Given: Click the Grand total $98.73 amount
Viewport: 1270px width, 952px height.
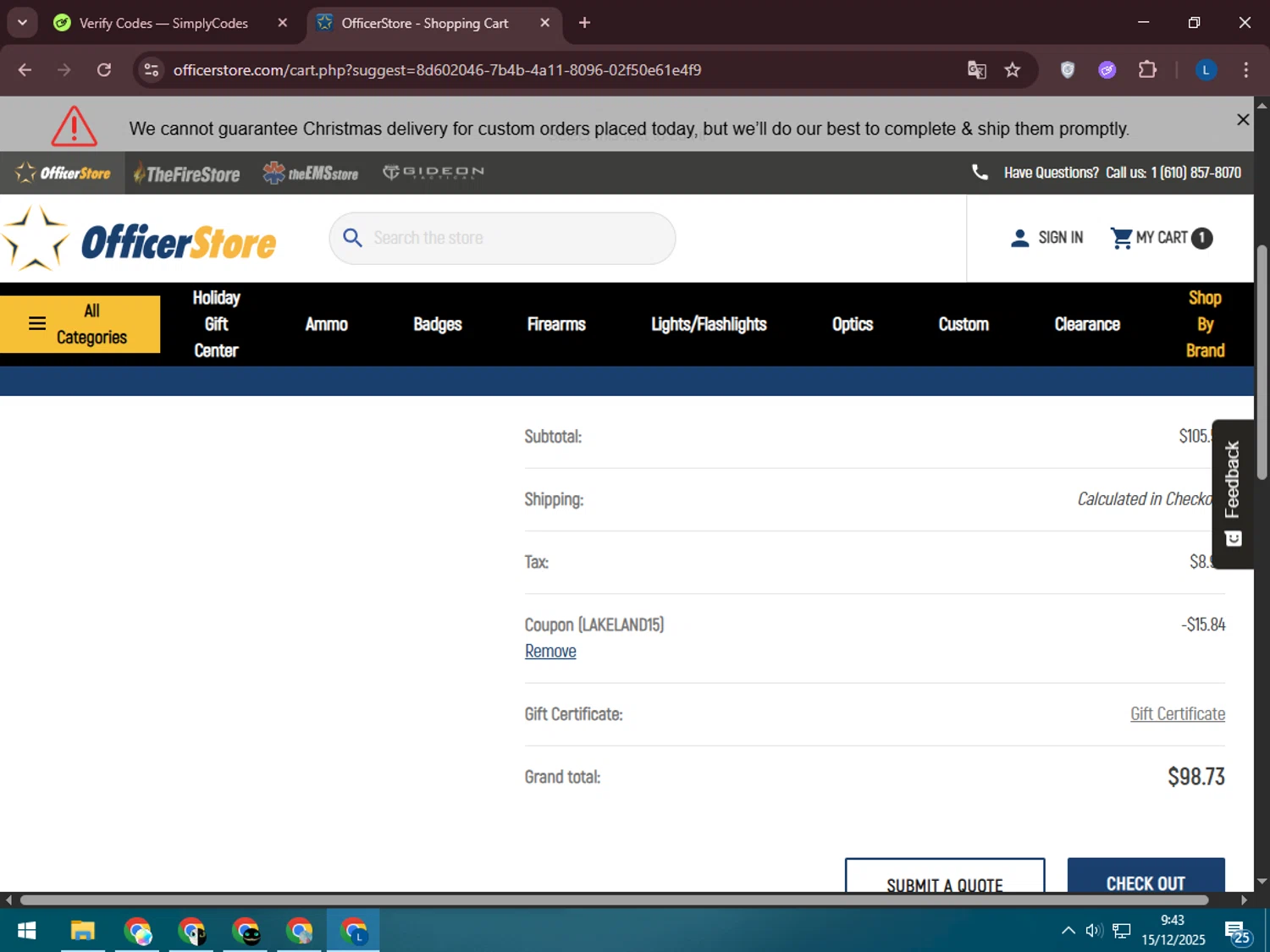Looking at the screenshot, I should coord(1196,776).
